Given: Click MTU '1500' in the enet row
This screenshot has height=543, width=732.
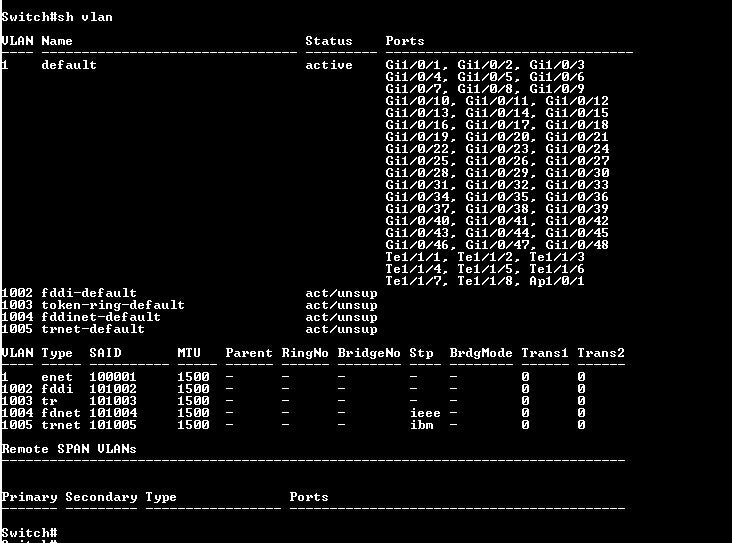Looking at the screenshot, I should 193,377.
